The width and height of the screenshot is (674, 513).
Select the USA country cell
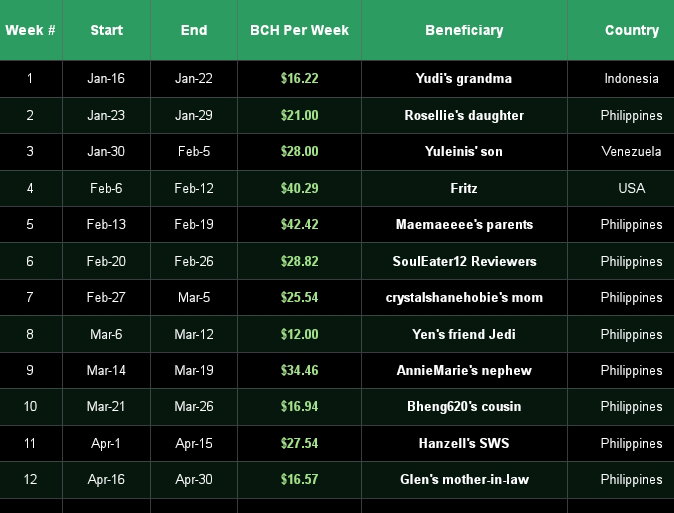621,188
